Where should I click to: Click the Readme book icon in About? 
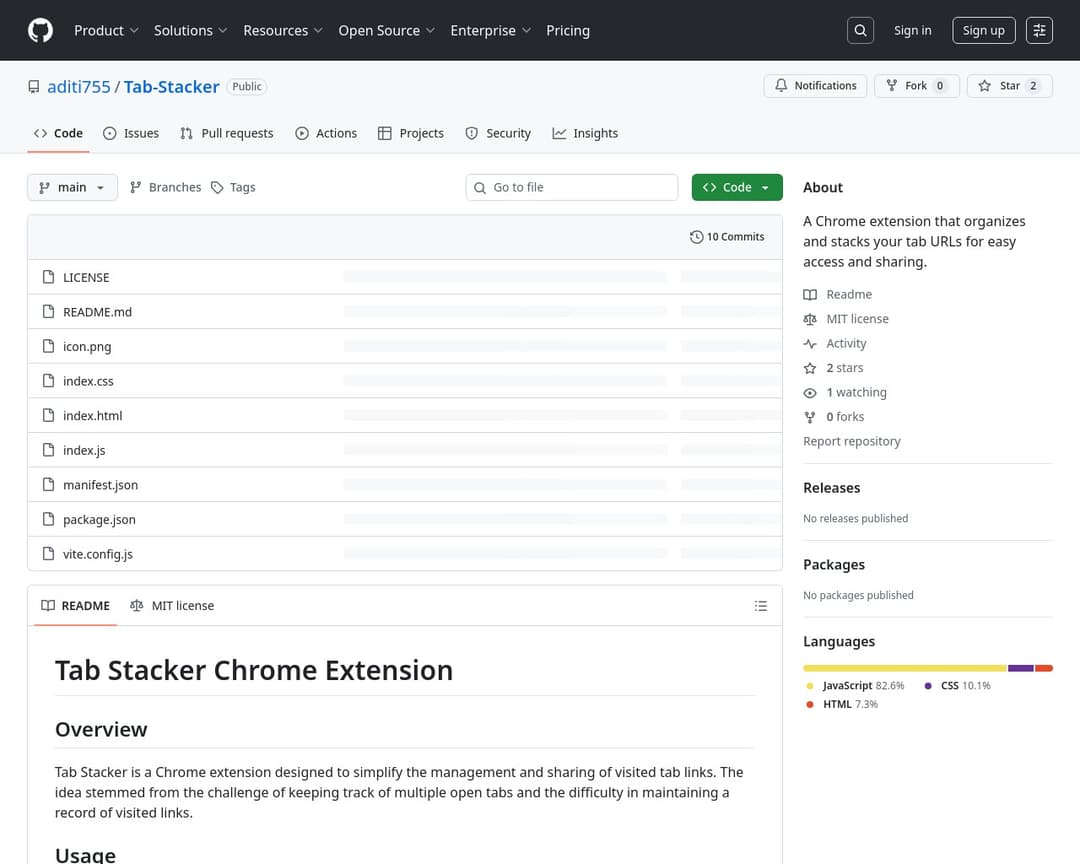(811, 294)
